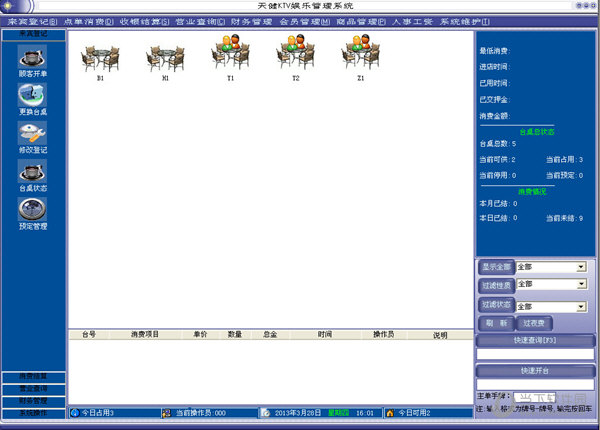
Task: Click the 刷新 button
Action: [x=496, y=323]
